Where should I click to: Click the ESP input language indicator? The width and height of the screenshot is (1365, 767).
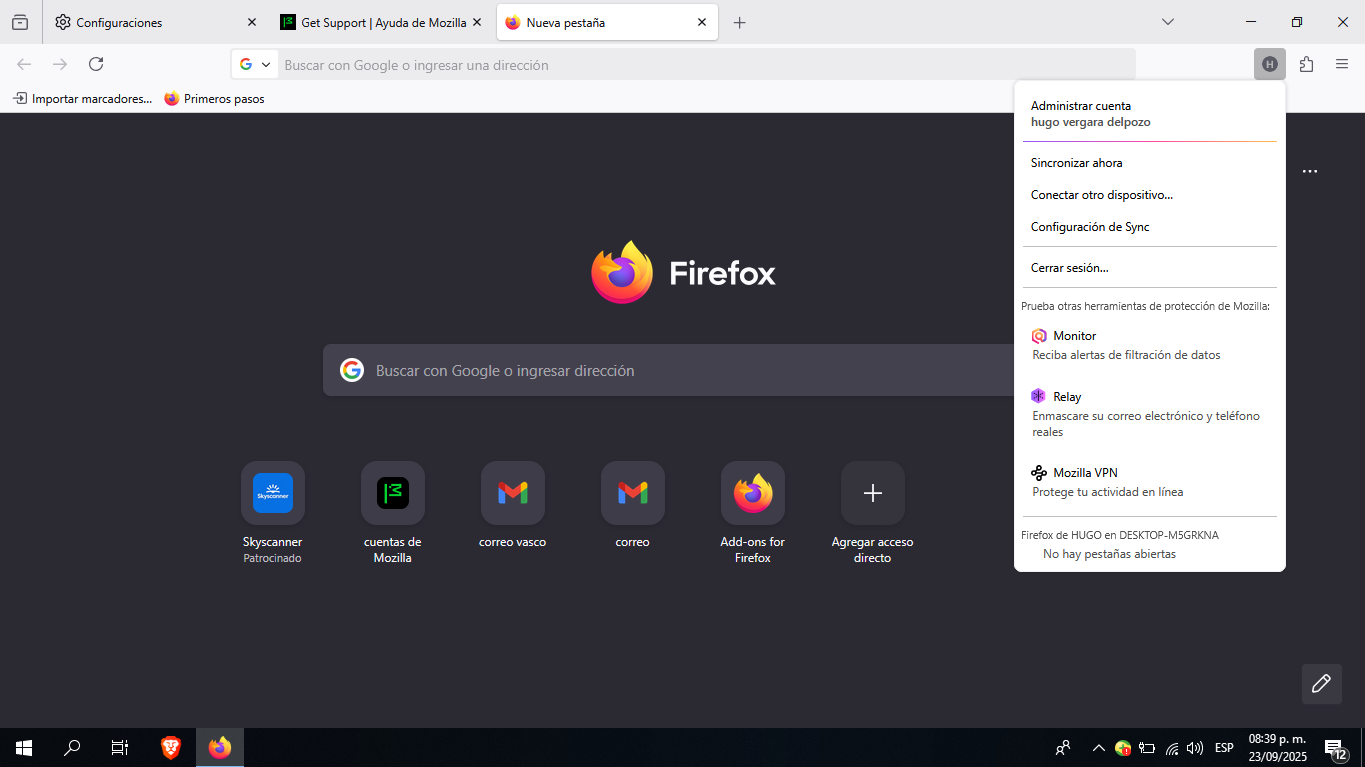click(x=1224, y=748)
